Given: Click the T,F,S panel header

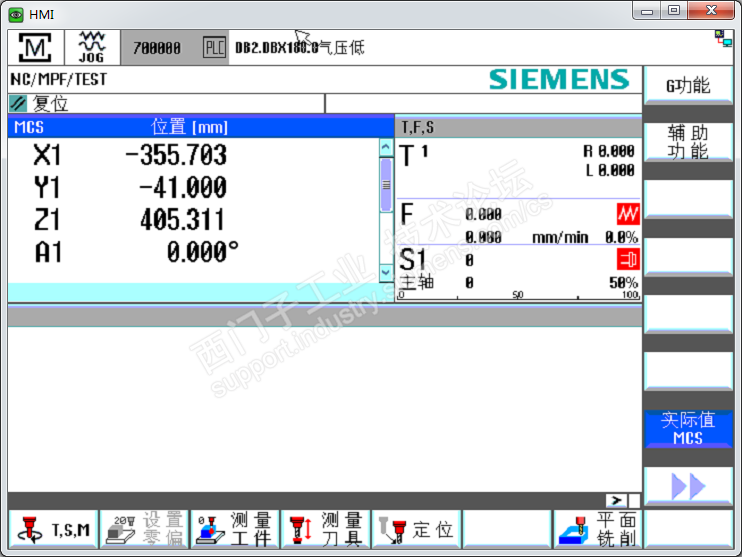Looking at the screenshot, I should (x=518, y=127).
